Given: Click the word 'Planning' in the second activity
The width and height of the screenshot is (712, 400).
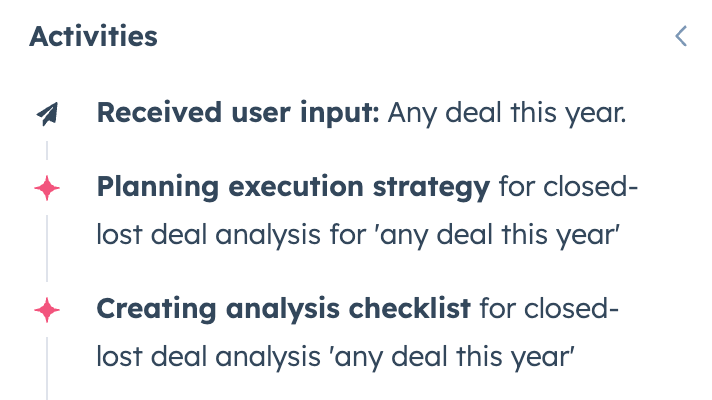Looking at the screenshot, I should [x=150, y=188].
